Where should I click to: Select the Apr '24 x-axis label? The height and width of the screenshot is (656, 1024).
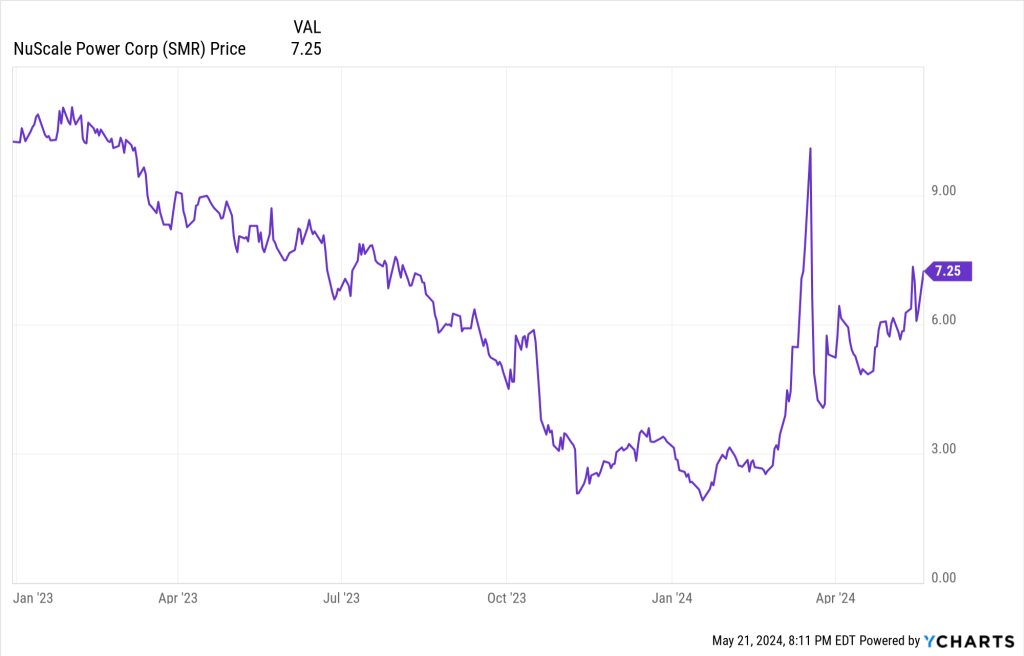835,599
